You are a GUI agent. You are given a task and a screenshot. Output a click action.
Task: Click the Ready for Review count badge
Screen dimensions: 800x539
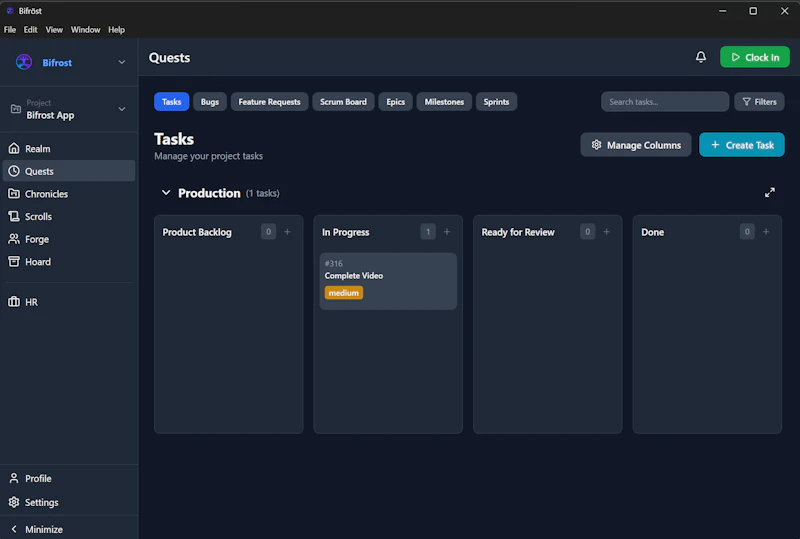click(x=587, y=232)
